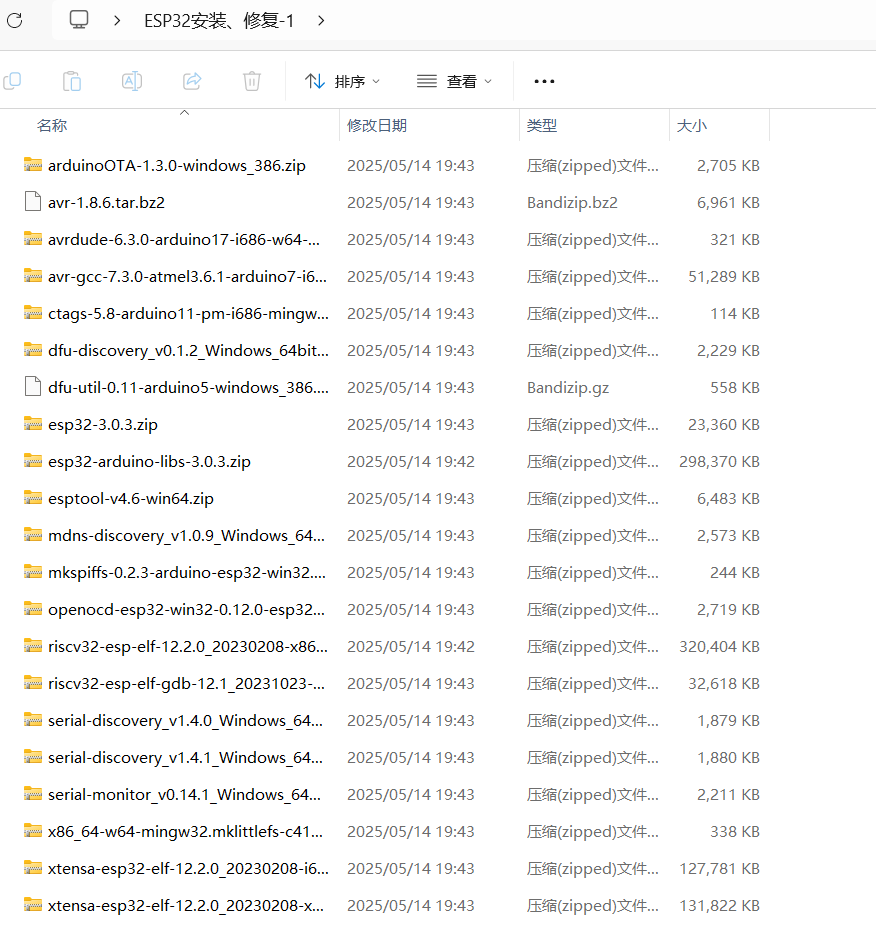This screenshot has height=938, width=876.
Task: Sort by 名称 column header
Action: [52, 126]
